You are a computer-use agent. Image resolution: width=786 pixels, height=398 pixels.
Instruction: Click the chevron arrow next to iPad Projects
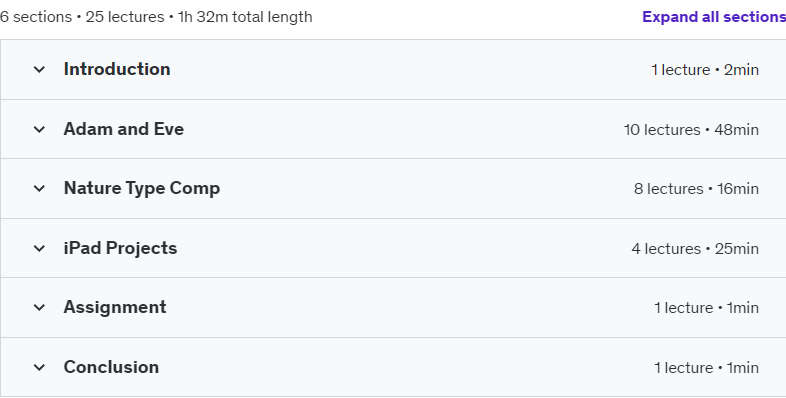39,249
